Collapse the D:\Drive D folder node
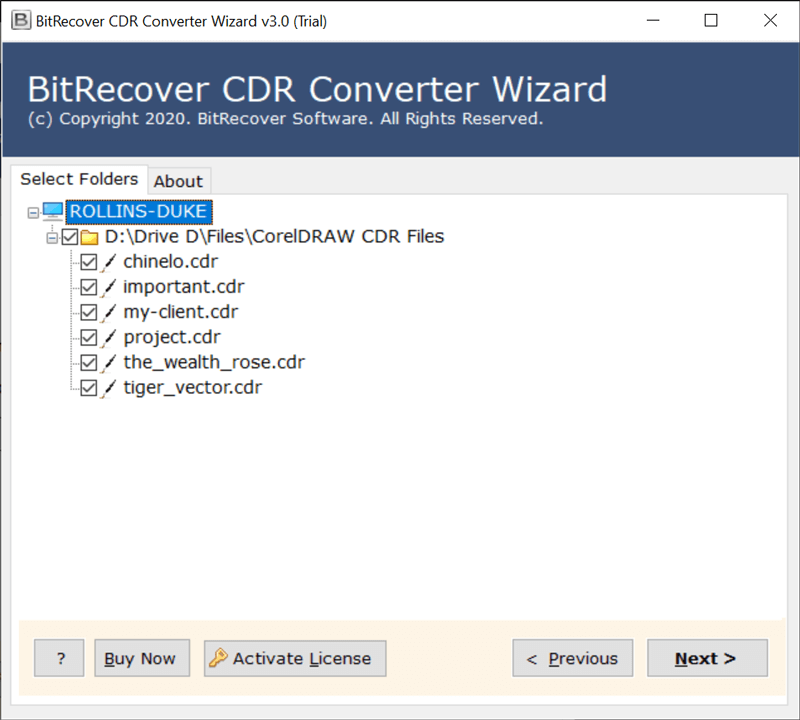Screen dimensions: 800x720 pyautogui.click(x=52, y=237)
